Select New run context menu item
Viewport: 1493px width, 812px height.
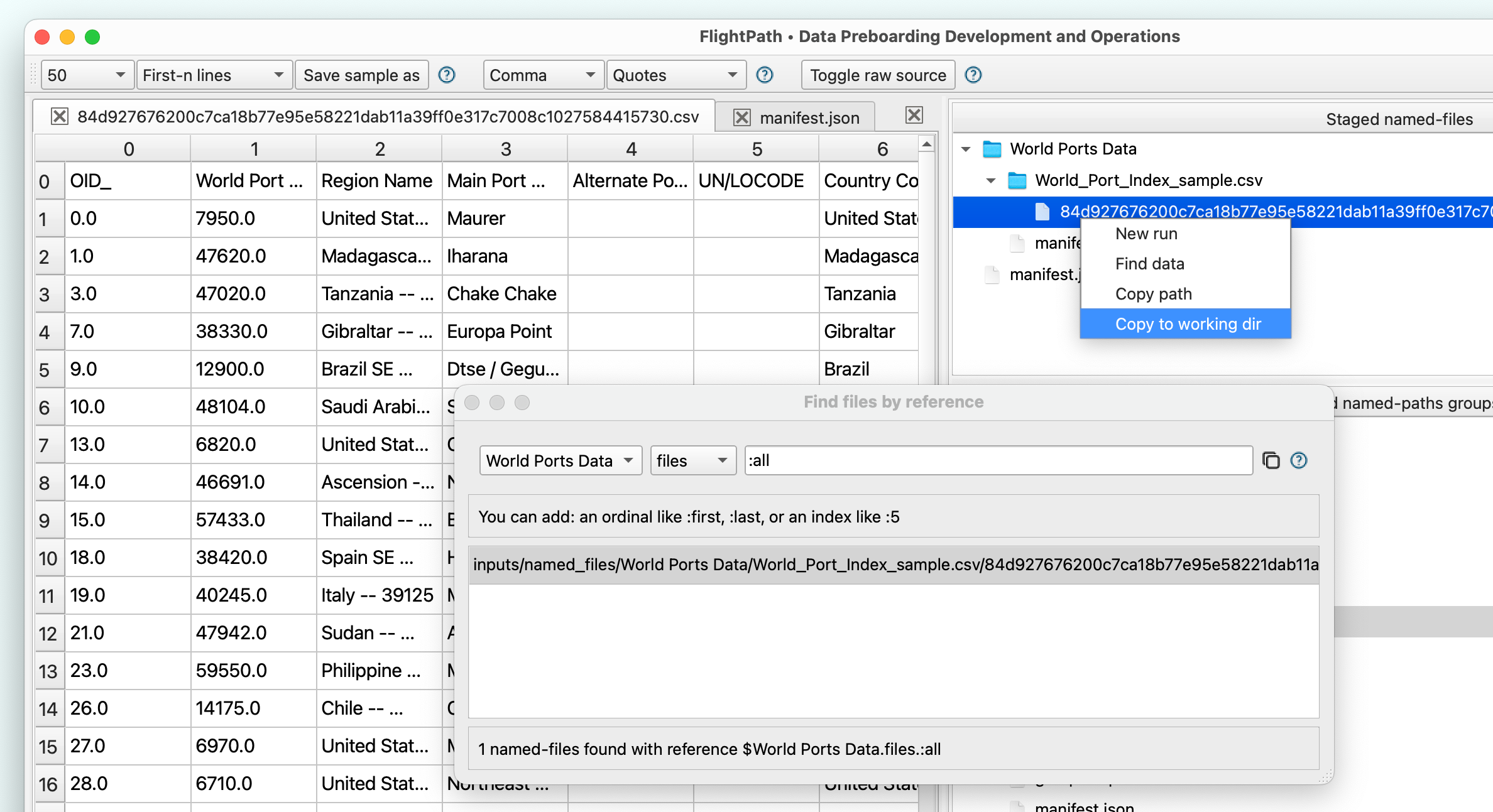point(1185,234)
